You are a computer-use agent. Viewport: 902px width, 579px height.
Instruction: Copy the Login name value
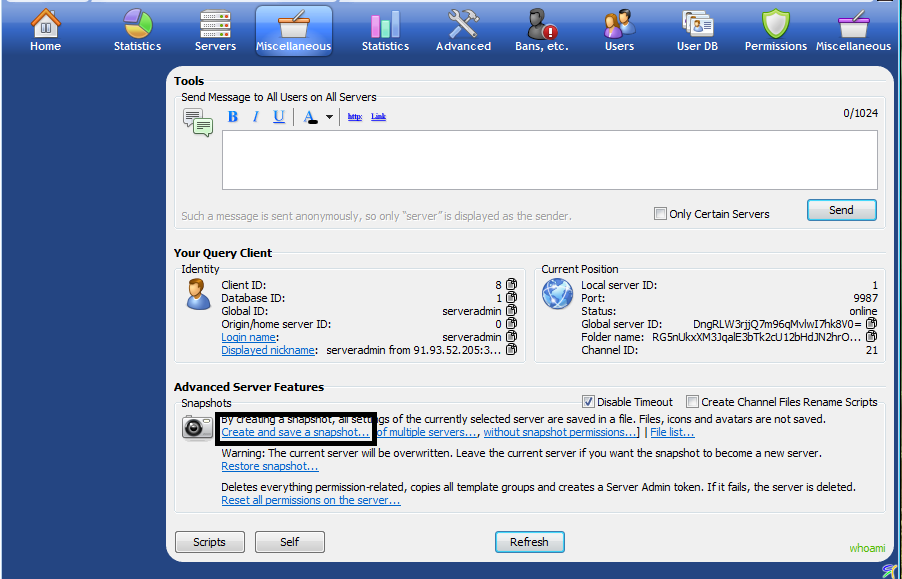pos(511,337)
